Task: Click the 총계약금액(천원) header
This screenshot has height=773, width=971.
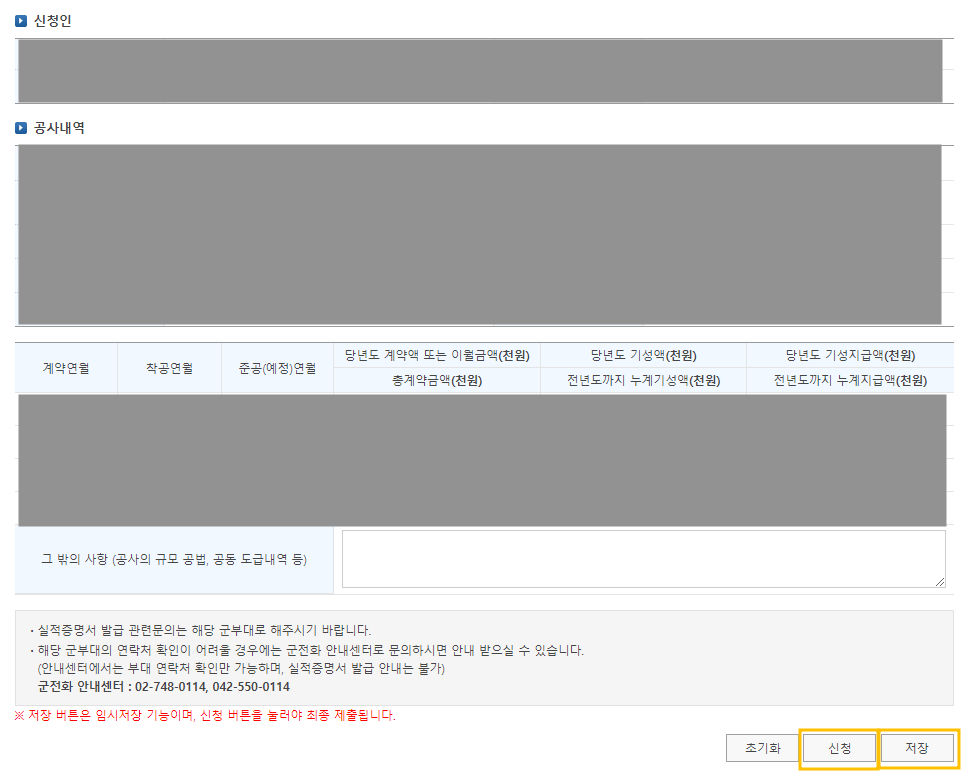Action: click(437, 381)
